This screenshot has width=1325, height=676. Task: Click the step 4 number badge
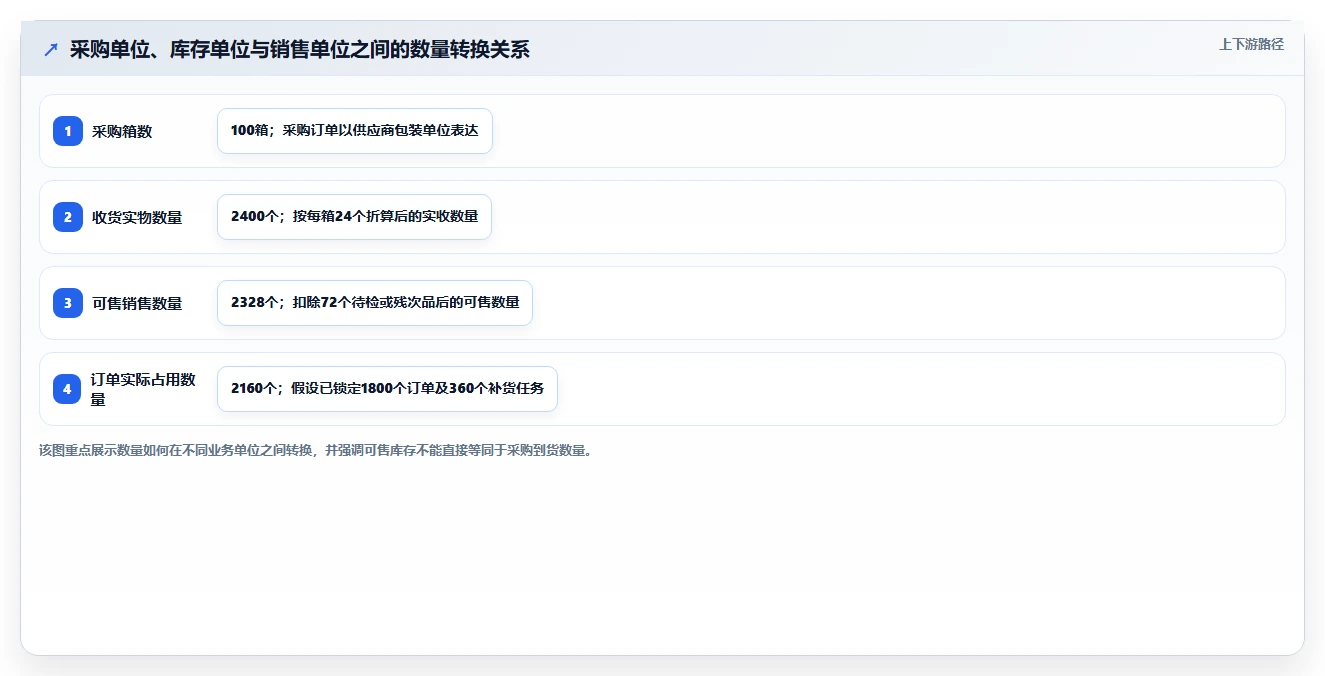coord(68,389)
